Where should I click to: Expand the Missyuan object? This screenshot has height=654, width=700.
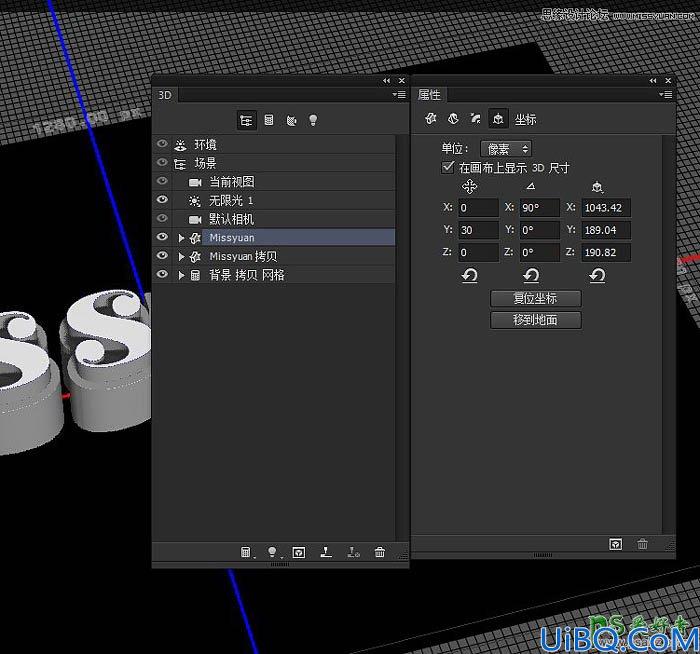(x=181, y=238)
